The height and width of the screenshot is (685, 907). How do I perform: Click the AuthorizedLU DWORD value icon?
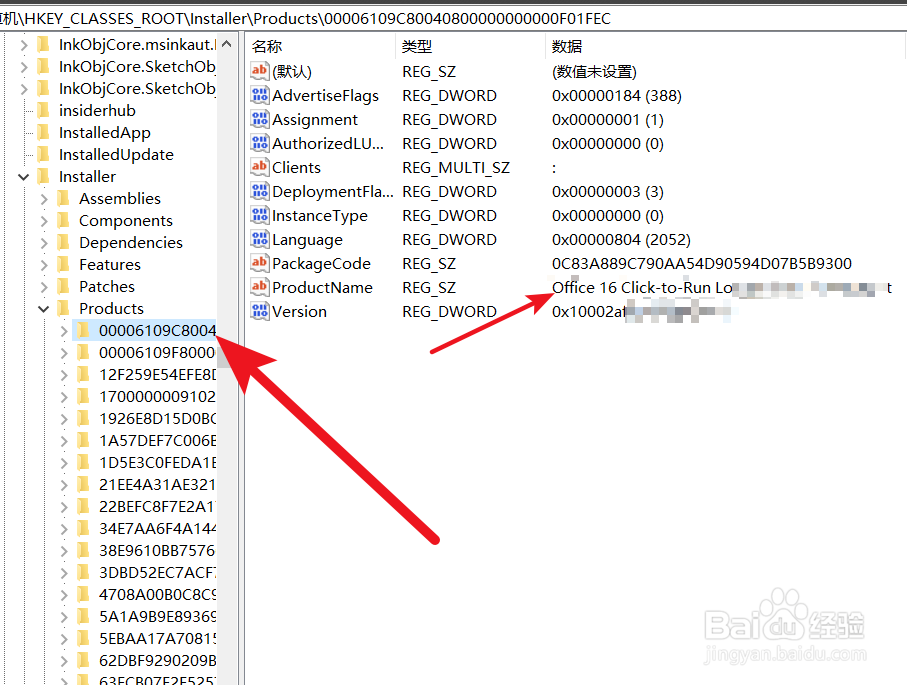[260, 143]
